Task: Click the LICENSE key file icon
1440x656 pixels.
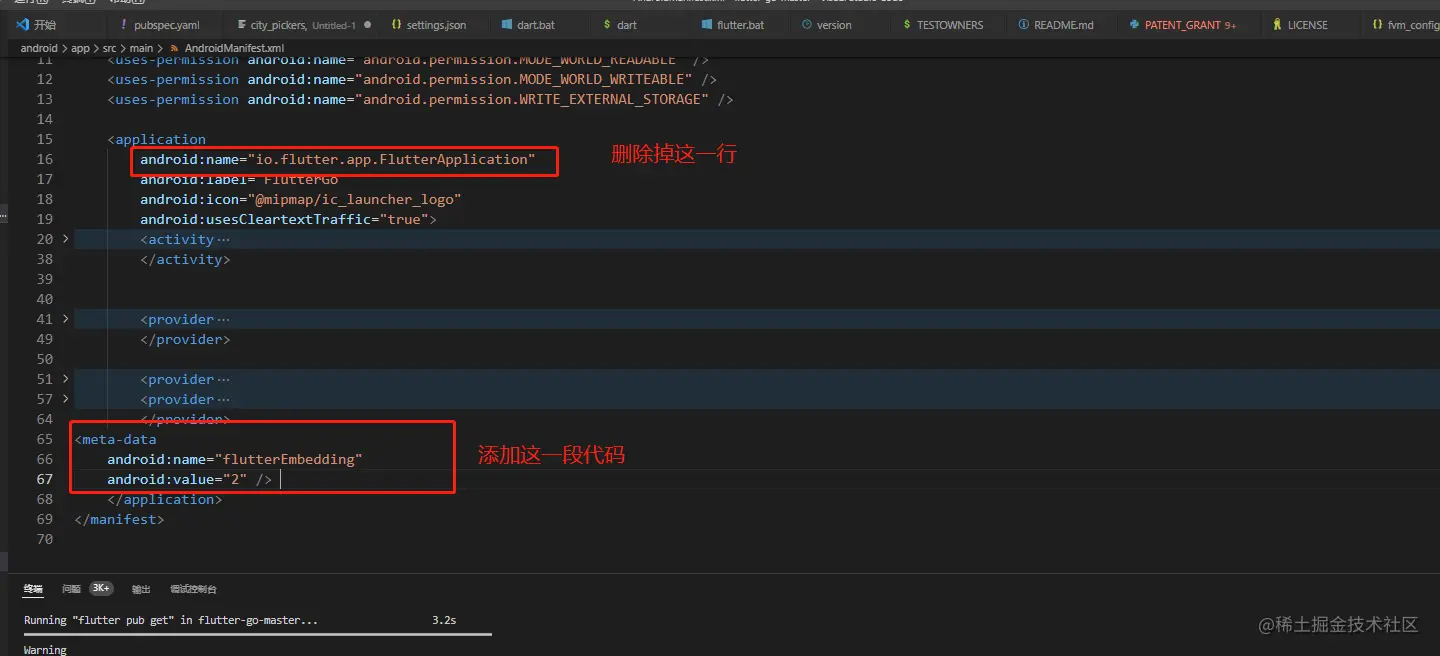Action: 1277,25
